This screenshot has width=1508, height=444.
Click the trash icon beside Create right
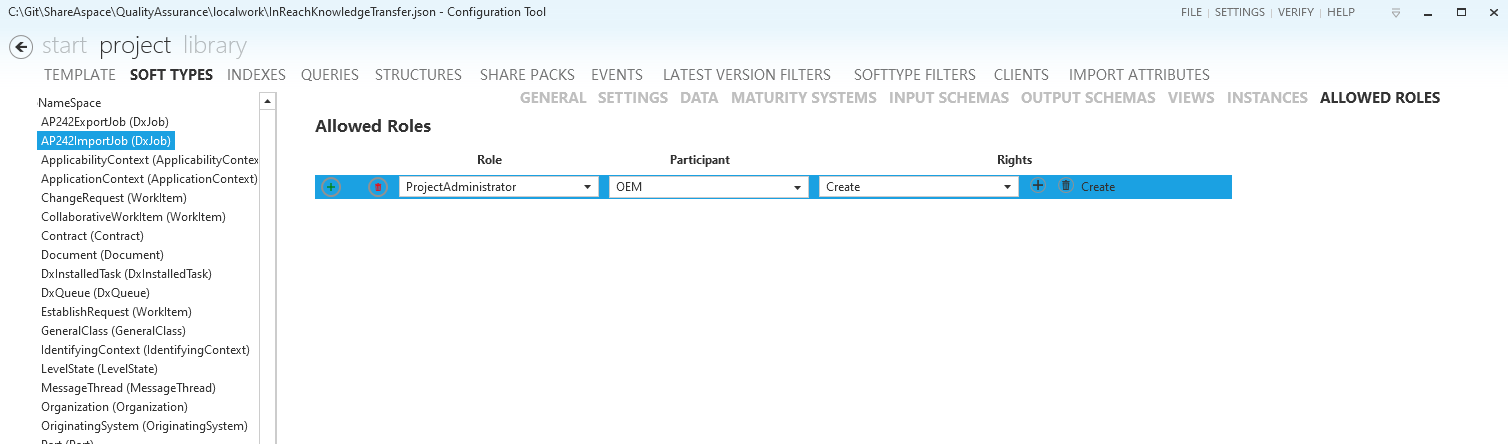[1066, 186]
